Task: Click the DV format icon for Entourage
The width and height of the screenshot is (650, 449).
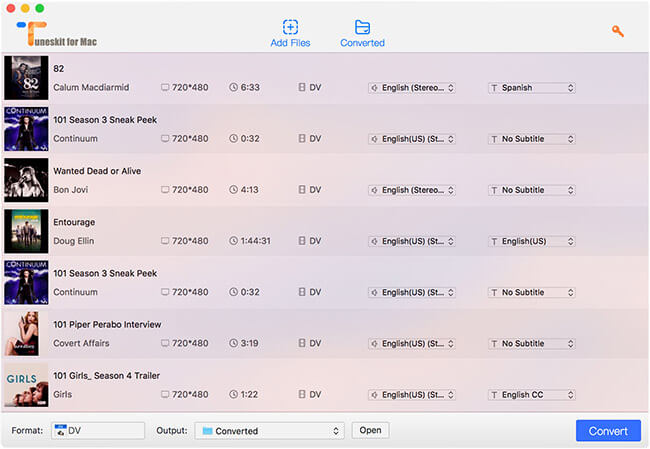Action: click(302, 241)
